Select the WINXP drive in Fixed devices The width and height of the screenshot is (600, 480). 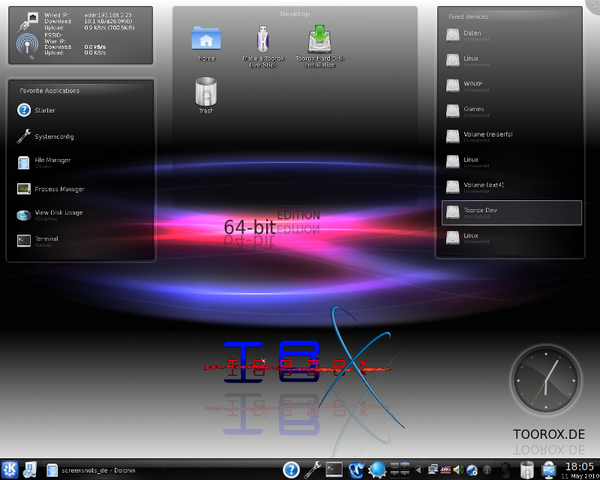pos(473,84)
